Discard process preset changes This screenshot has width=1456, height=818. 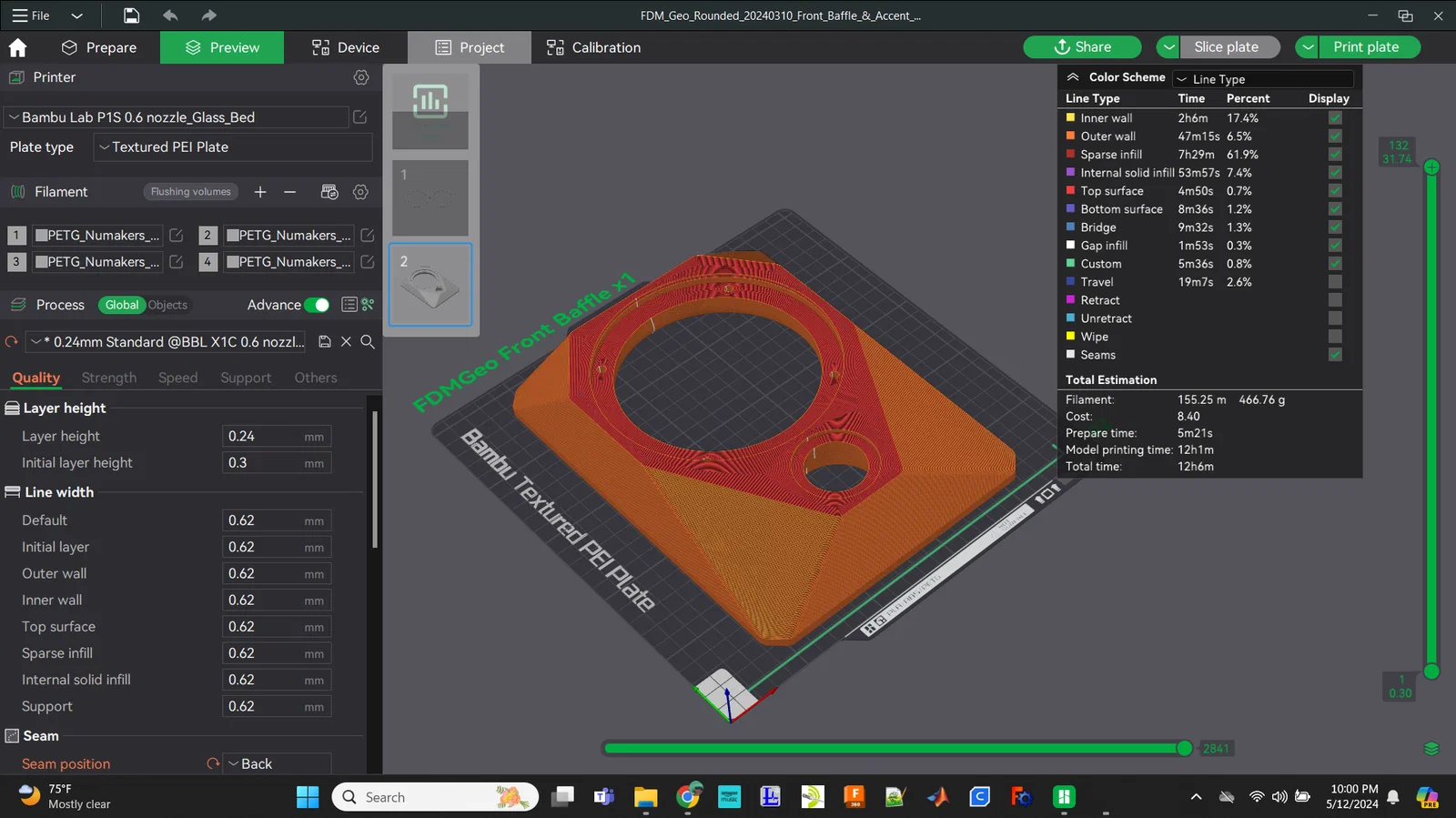coord(346,342)
